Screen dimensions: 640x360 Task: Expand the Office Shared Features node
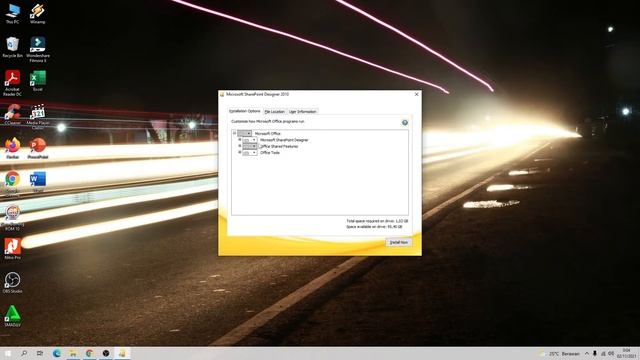[x=240, y=146]
